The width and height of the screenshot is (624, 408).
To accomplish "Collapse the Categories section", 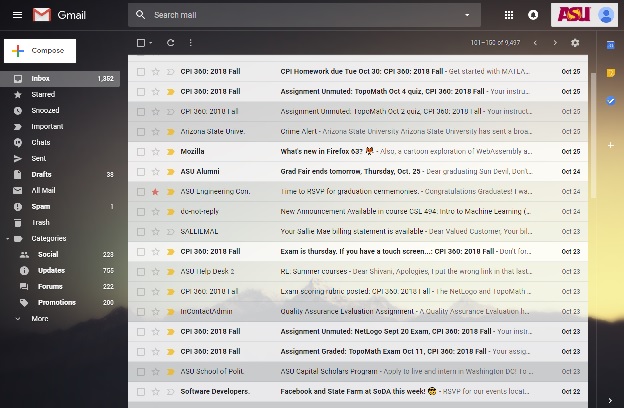I will [x=8, y=239].
